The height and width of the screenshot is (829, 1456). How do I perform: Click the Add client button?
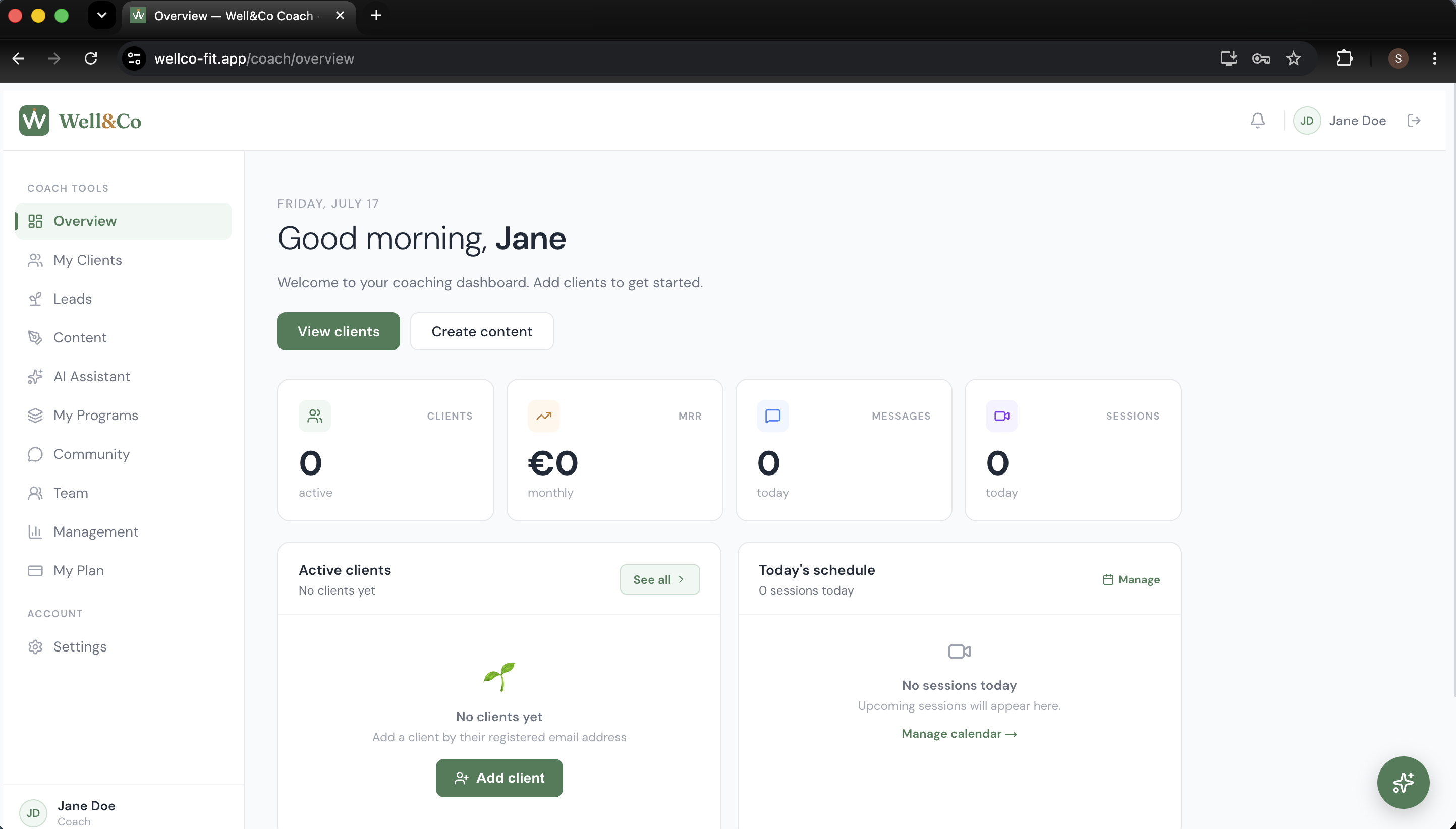tap(499, 778)
